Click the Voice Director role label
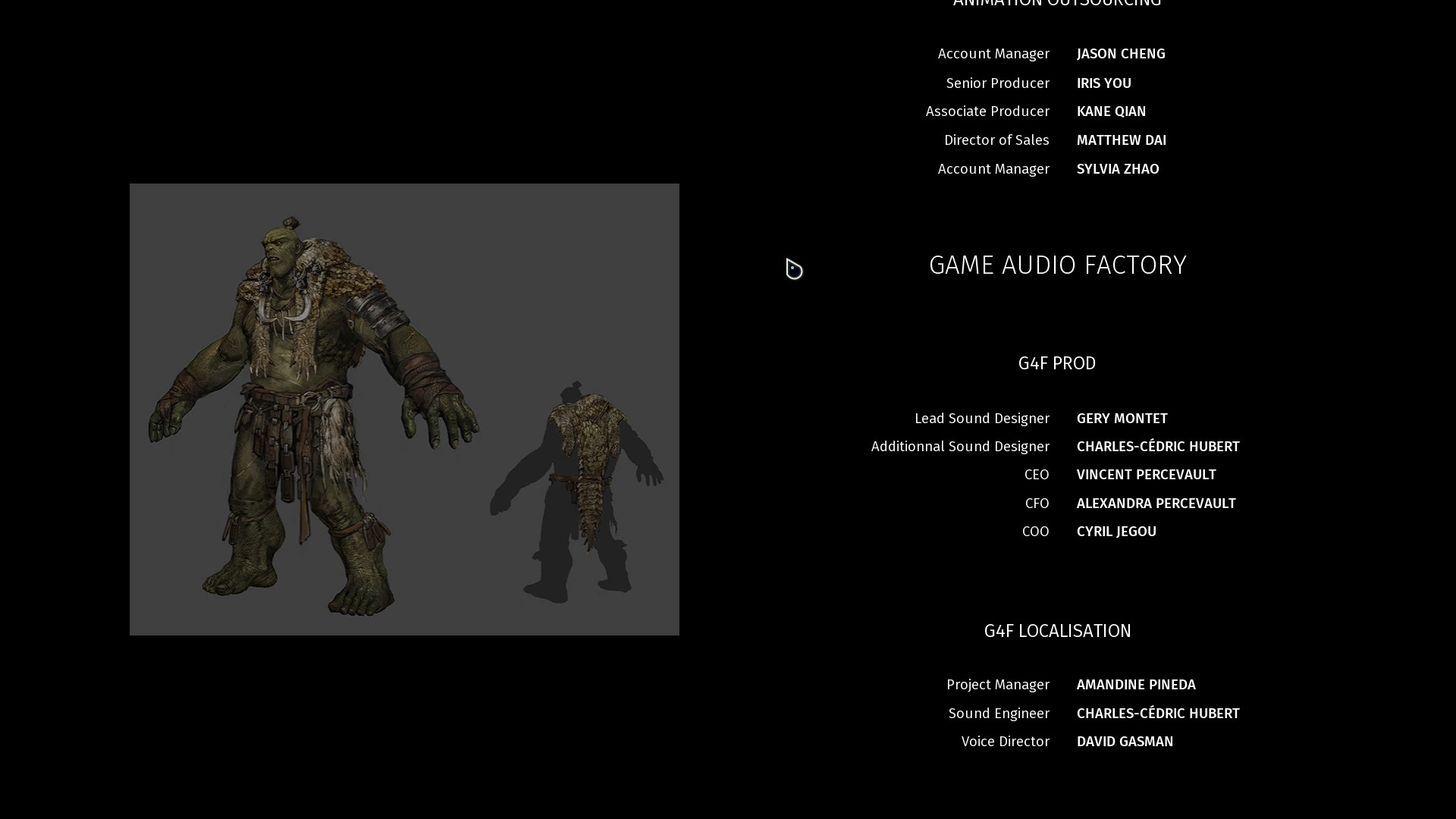1456x819 pixels. tap(1005, 742)
